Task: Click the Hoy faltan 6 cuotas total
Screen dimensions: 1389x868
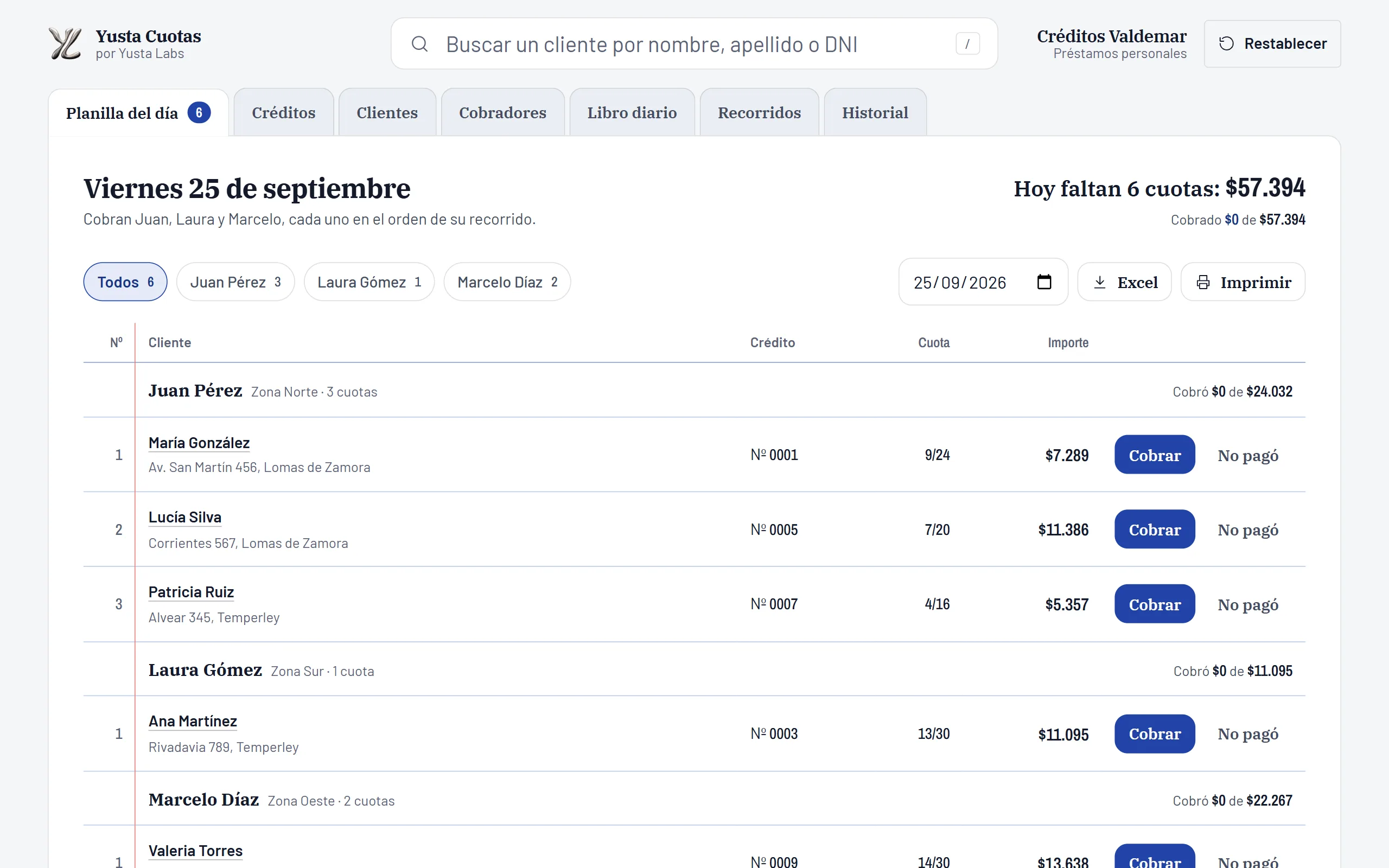Action: (x=1159, y=188)
